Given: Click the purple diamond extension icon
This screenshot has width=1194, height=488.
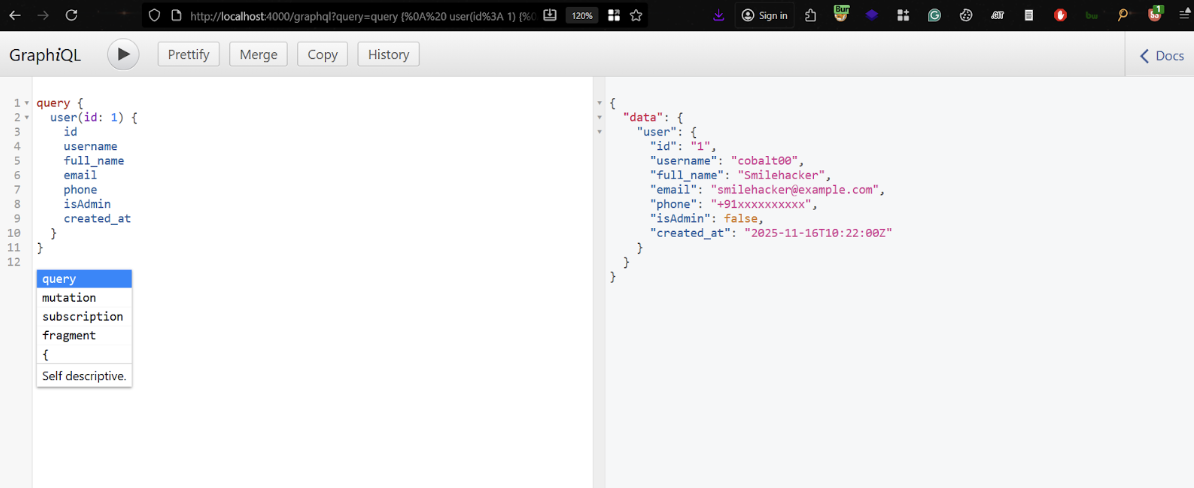Looking at the screenshot, I should 872,15.
